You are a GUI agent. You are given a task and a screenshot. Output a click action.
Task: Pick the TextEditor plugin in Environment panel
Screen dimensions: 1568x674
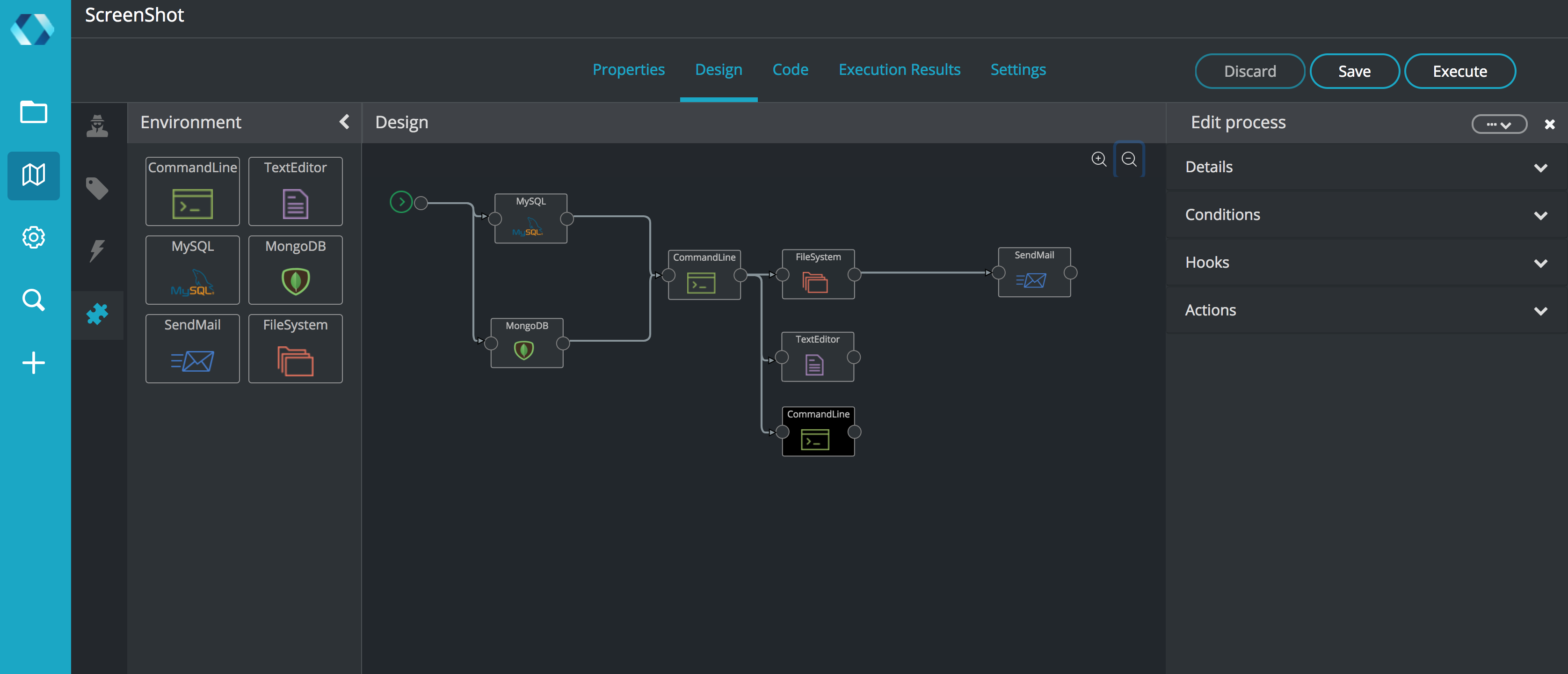(295, 191)
